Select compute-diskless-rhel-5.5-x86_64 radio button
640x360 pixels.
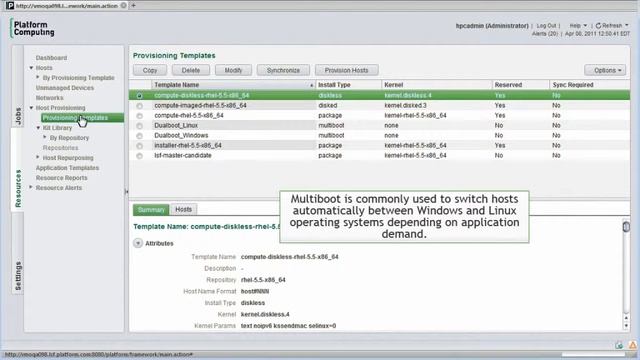[140, 96]
